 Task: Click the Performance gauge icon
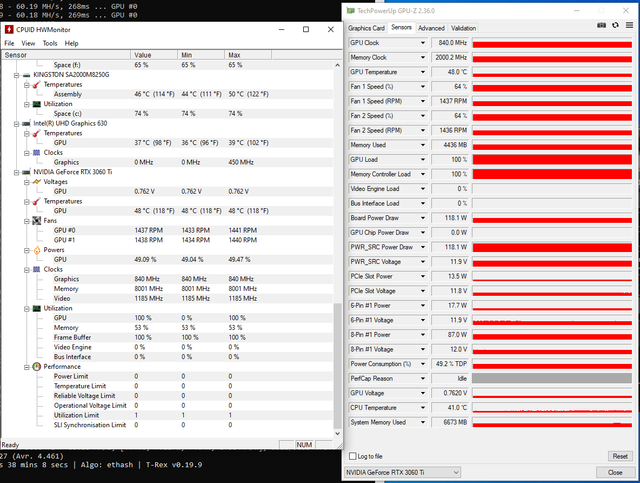click(37, 367)
